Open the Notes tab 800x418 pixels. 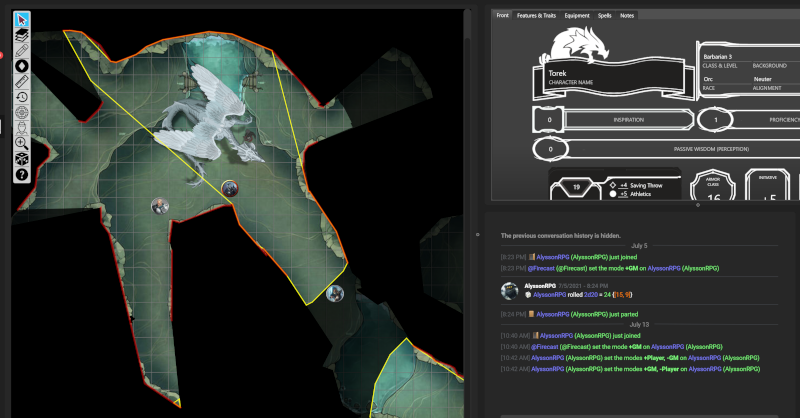(x=627, y=15)
